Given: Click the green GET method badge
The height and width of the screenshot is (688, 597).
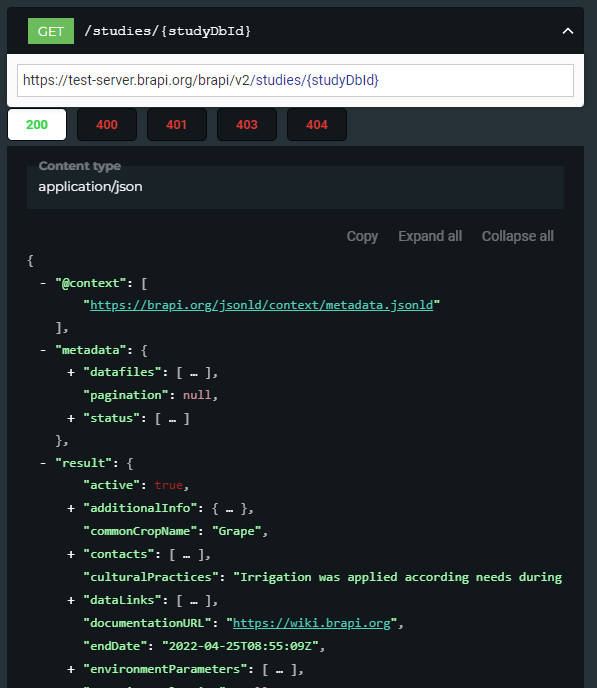Looking at the screenshot, I should click(51, 31).
